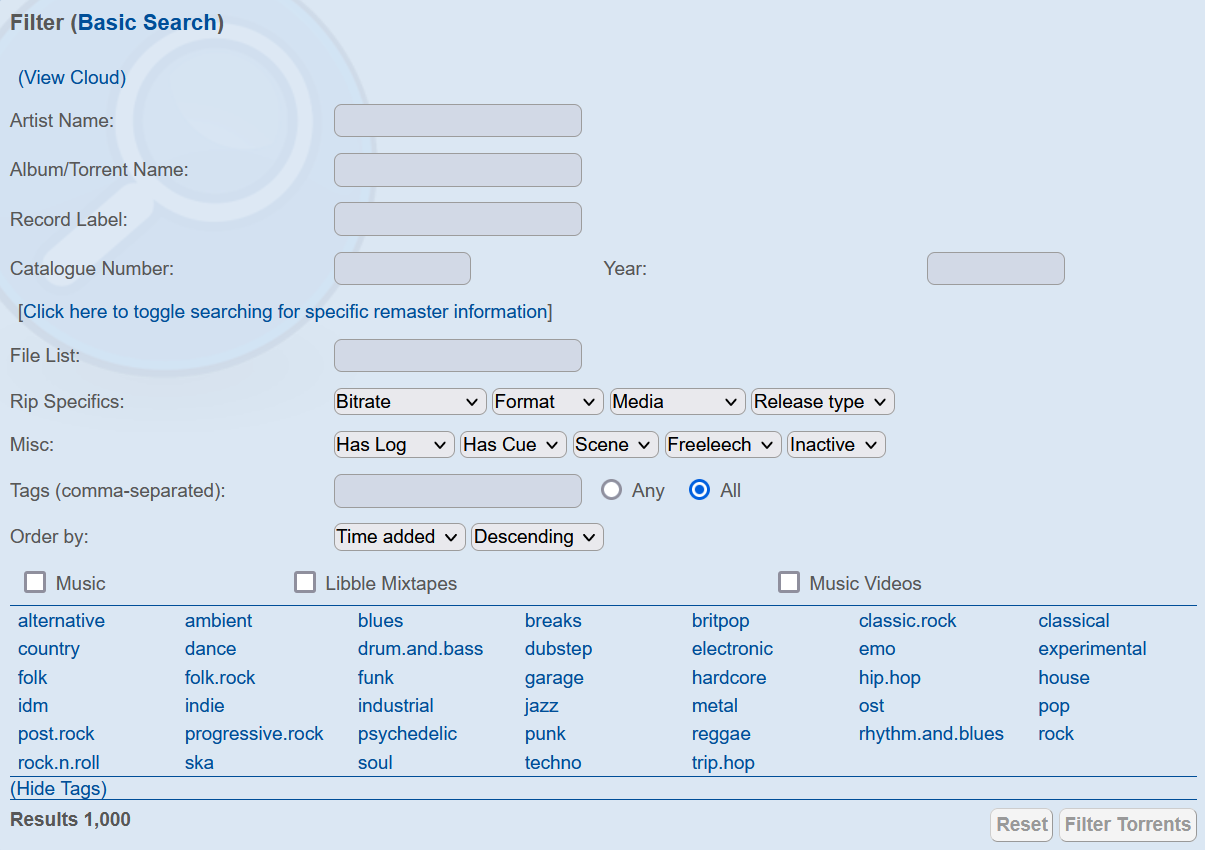This screenshot has height=850, width=1205.
Task: Open the Release type dropdown
Action: (822, 402)
